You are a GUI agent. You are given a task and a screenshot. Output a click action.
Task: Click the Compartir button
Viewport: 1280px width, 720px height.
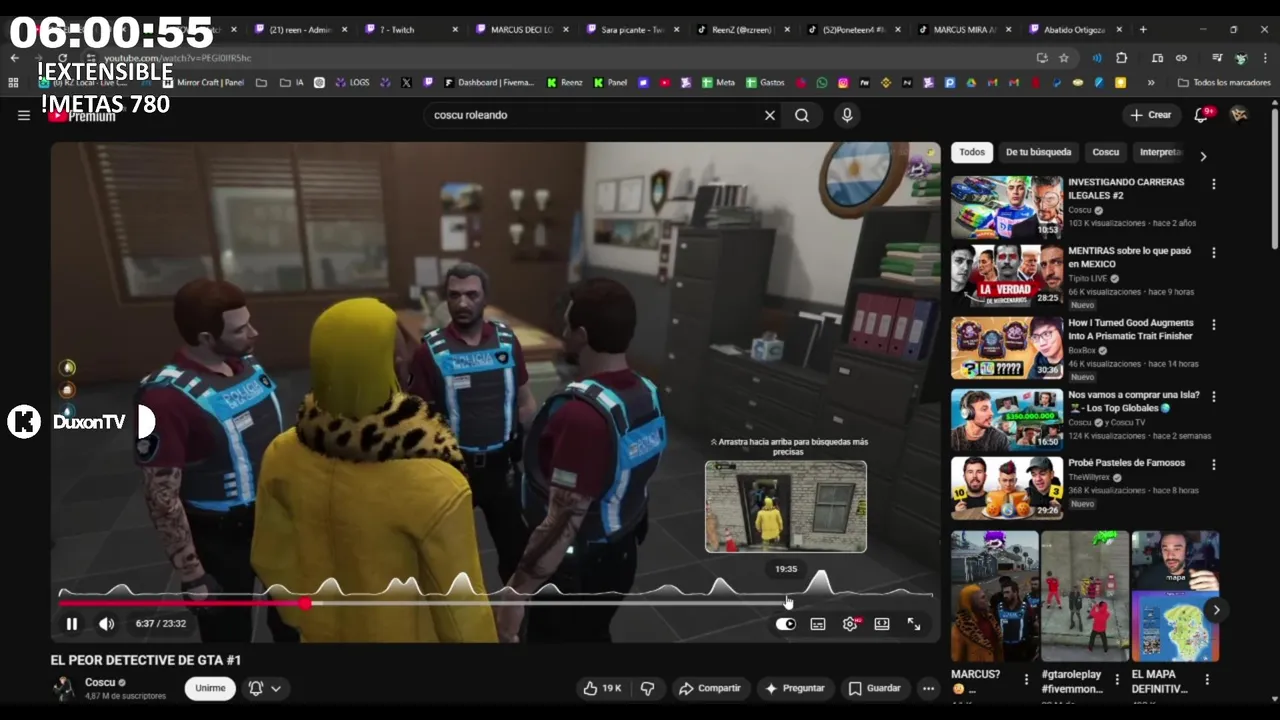710,688
